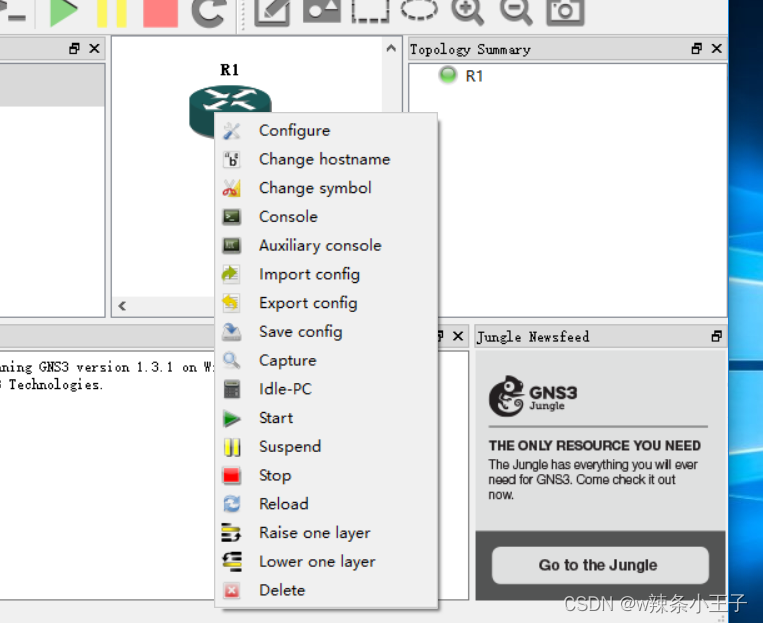Select Suspend in the context menu
Image resolution: width=763 pixels, height=623 pixels.
click(326, 446)
